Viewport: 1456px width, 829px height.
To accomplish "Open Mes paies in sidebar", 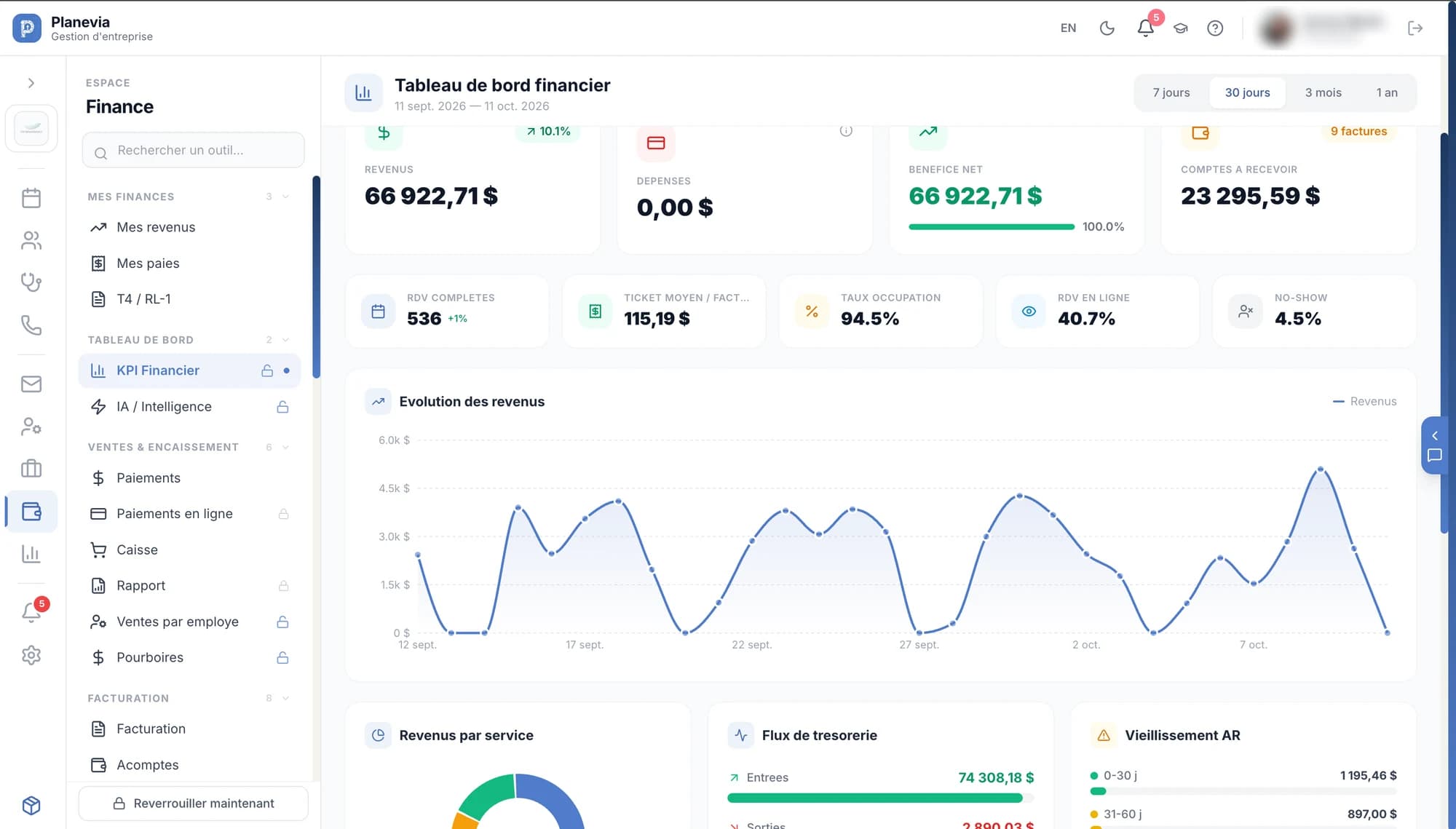I will coord(189,263).
